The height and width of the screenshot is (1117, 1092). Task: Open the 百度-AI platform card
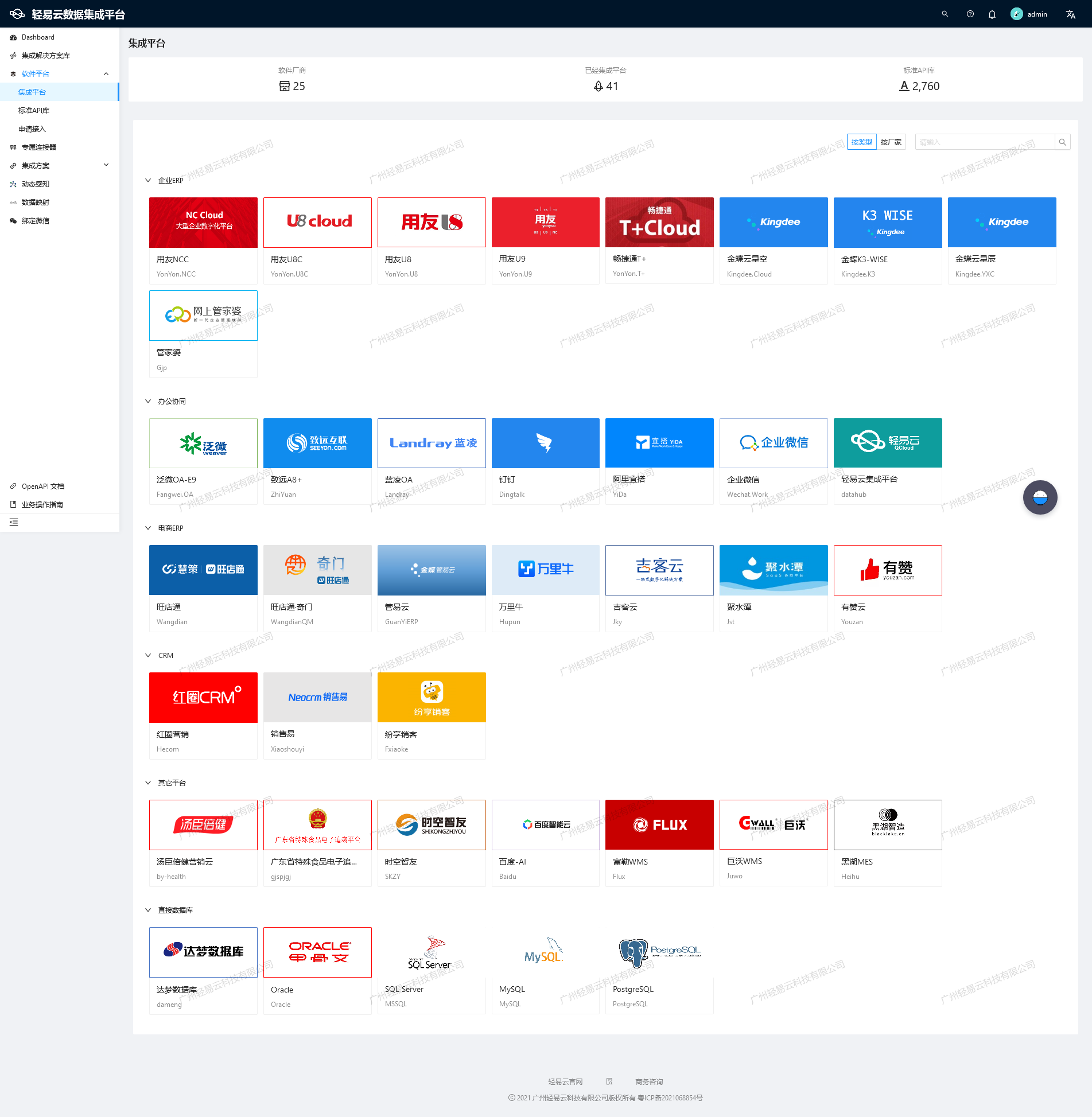[546, 843]
